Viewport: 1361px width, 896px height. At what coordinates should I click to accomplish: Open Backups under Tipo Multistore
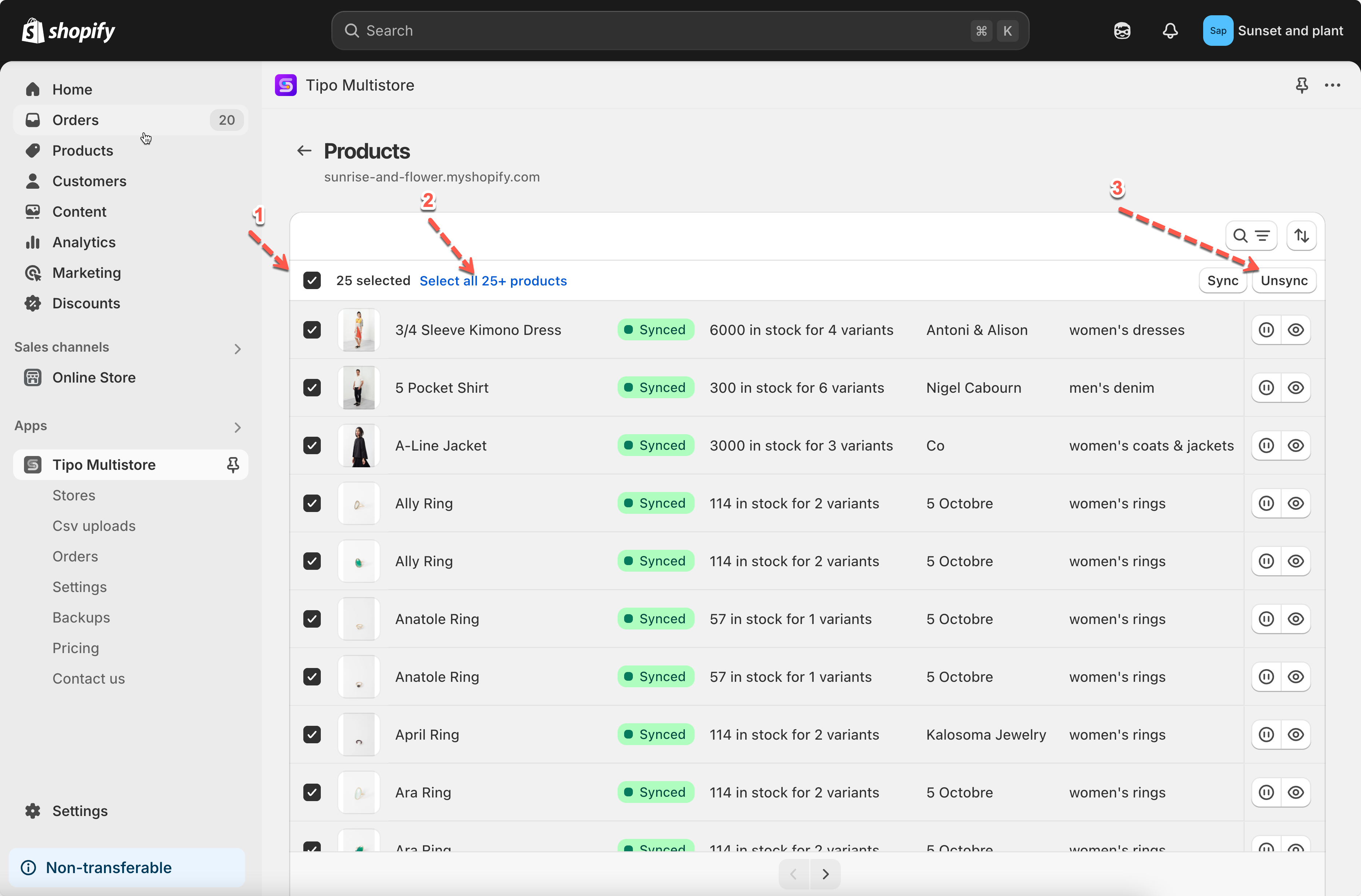81,617
